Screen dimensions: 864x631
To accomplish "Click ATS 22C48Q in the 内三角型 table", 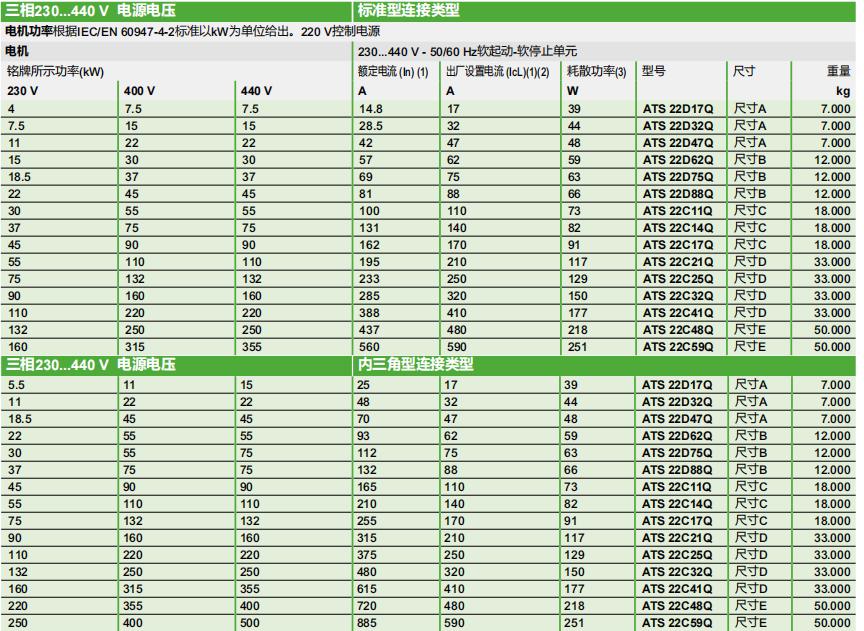I will click(677, 606).
